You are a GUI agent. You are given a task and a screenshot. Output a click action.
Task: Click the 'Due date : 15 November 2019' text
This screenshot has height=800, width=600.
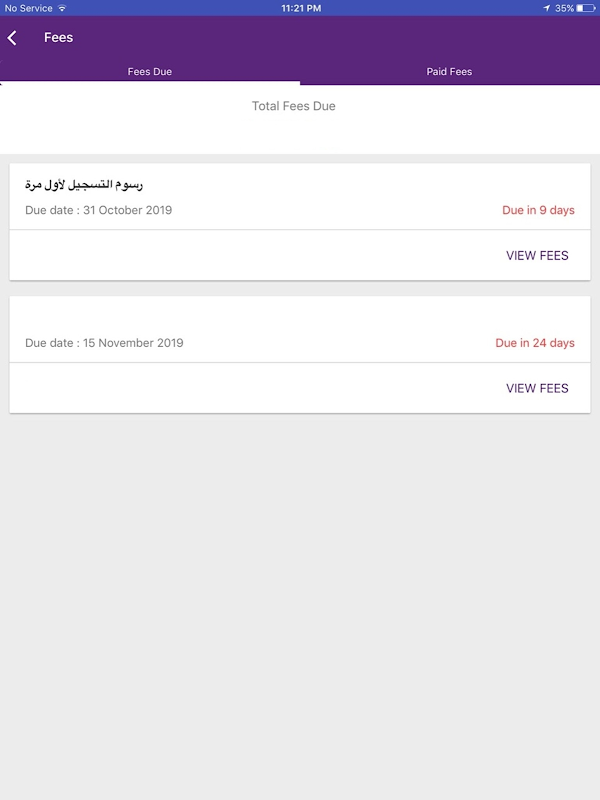104,343
